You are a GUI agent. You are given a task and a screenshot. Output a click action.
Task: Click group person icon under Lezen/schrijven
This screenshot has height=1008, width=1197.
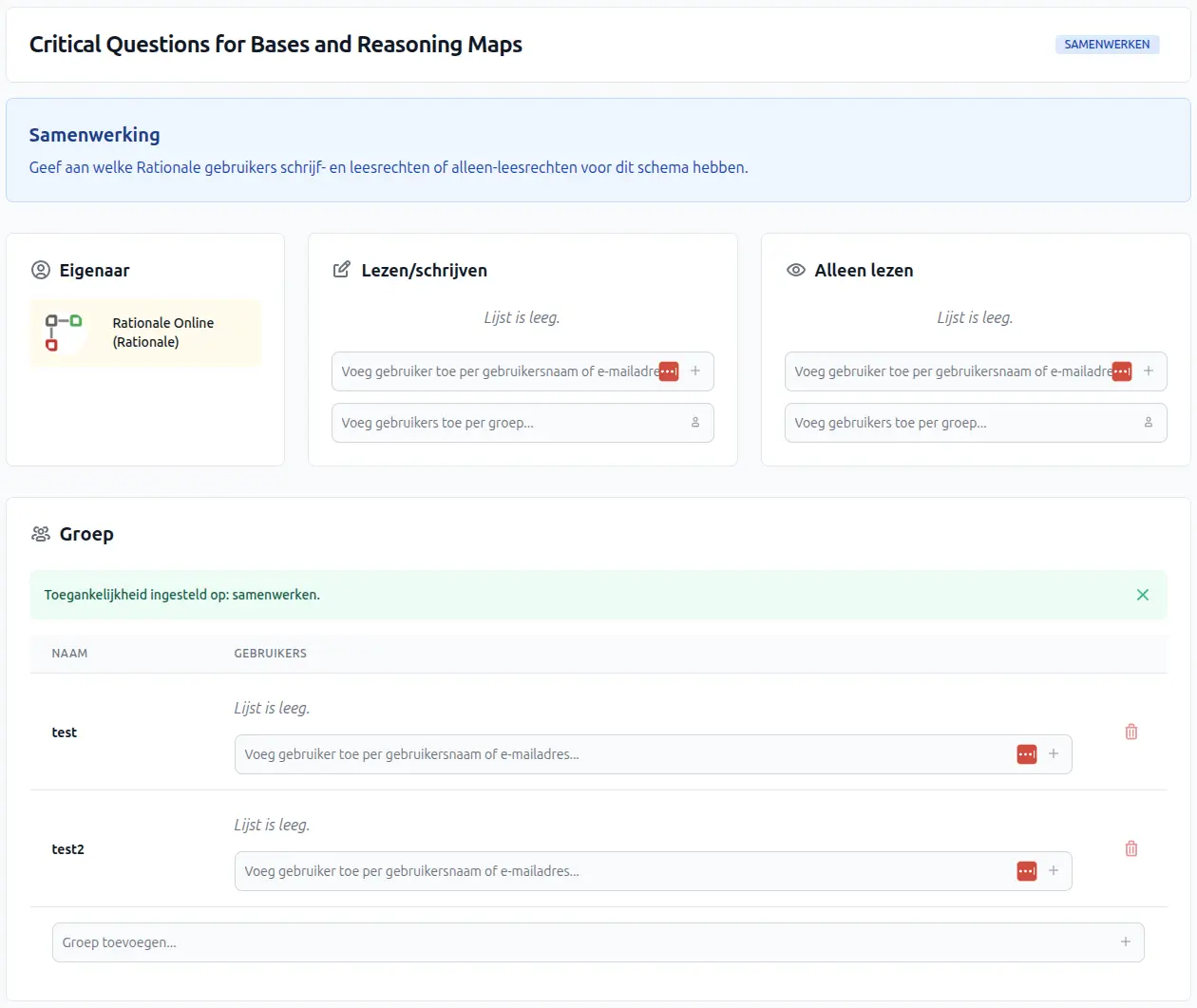695,423
